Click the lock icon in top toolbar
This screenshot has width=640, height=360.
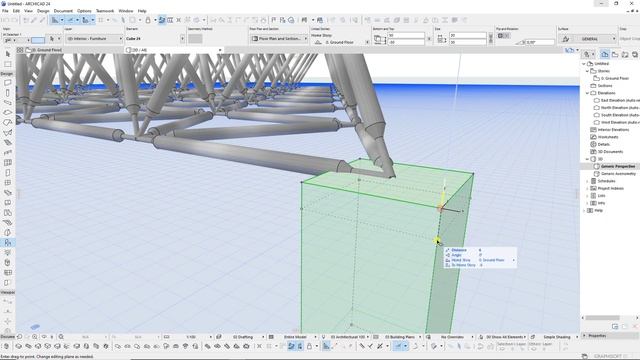pyautogui.click(x=148, y=20)
